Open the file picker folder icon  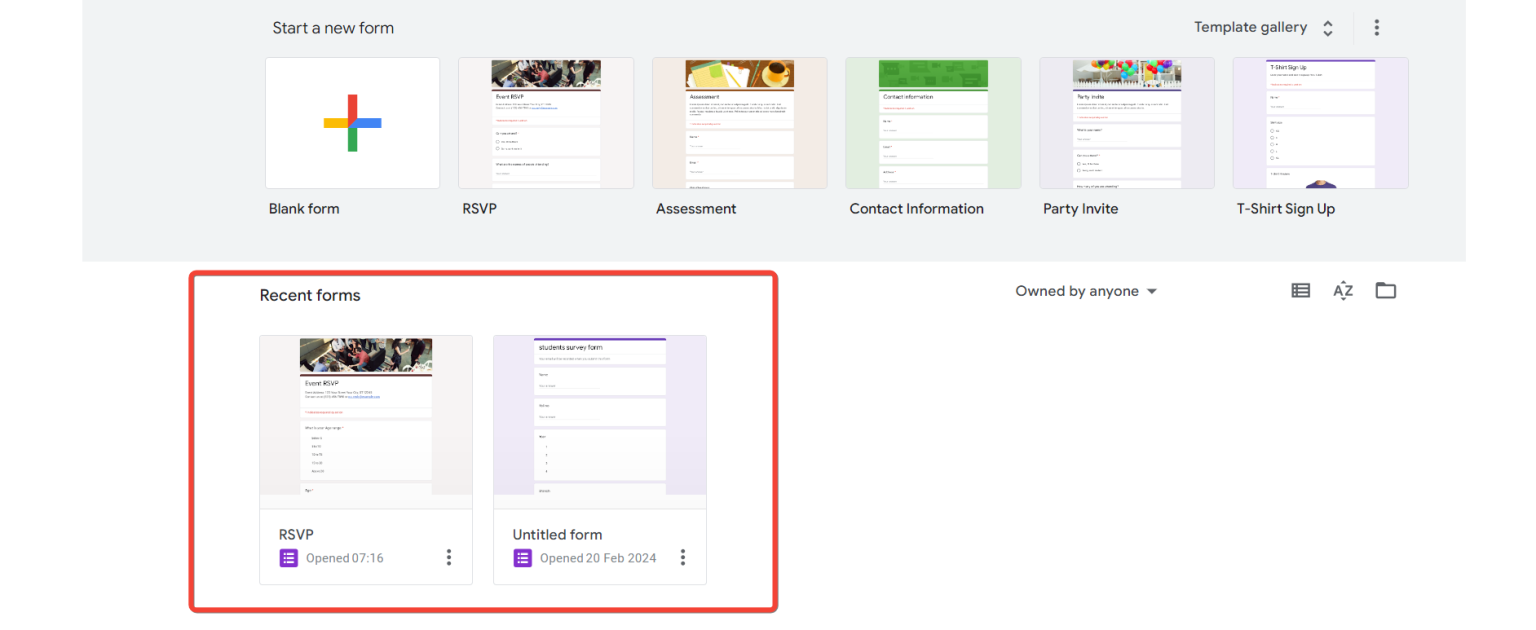click(1386, 291)
